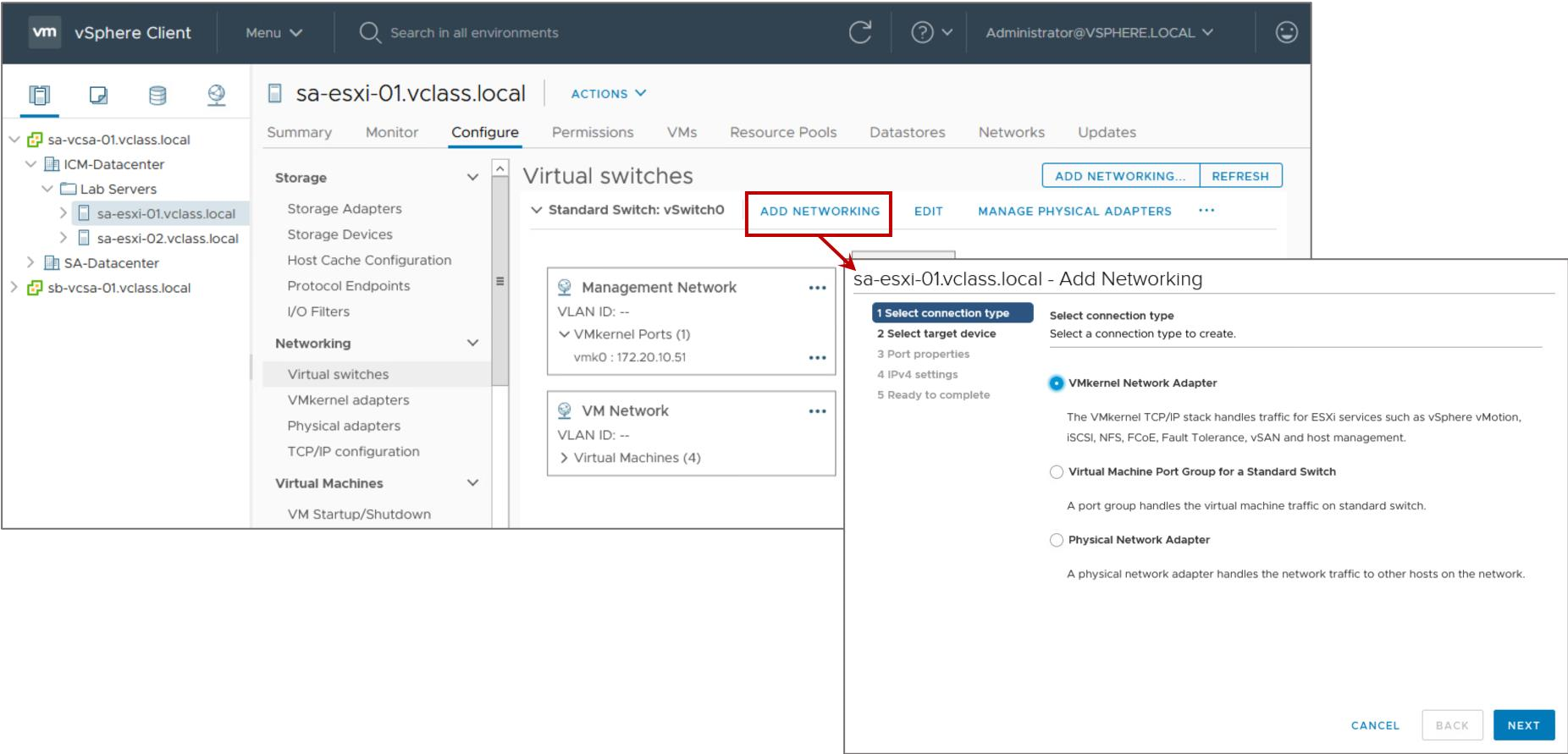Screen dimensions: 1568x754
Task: Click CANCEL in Add Networking wizard
Action: pyautogui.click(x=1375, y=725)
